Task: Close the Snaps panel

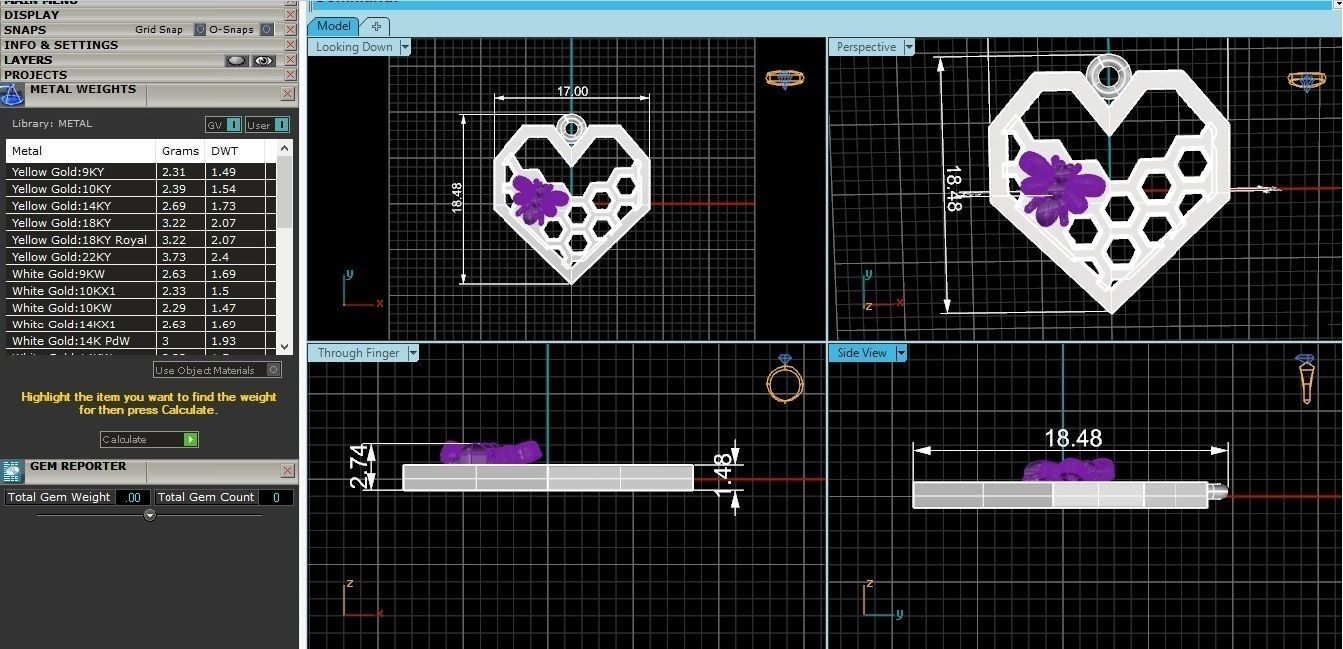Action: pos(290,30)
